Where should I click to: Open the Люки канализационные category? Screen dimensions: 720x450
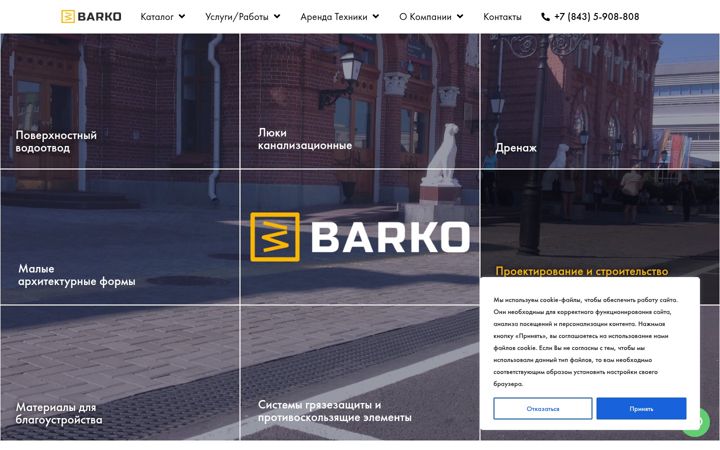click(304, 139)
